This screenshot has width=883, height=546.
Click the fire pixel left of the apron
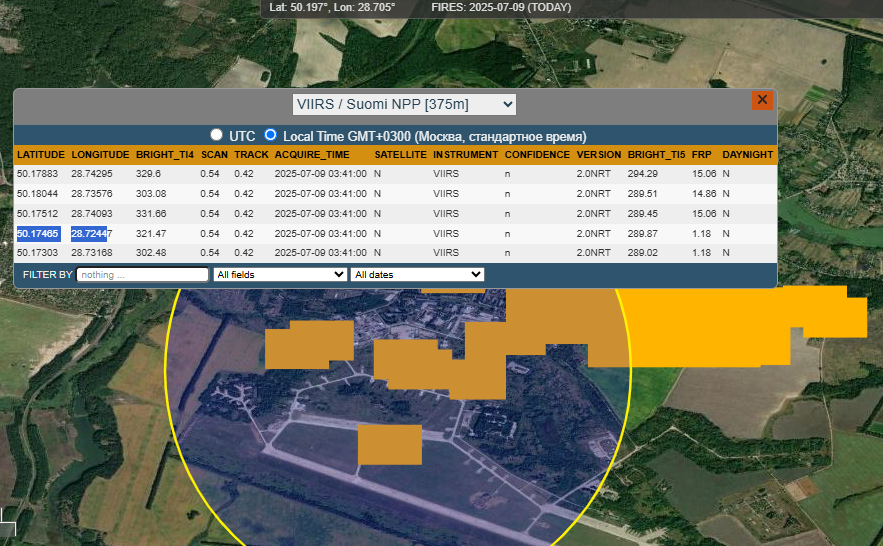[x=309, y=344]
